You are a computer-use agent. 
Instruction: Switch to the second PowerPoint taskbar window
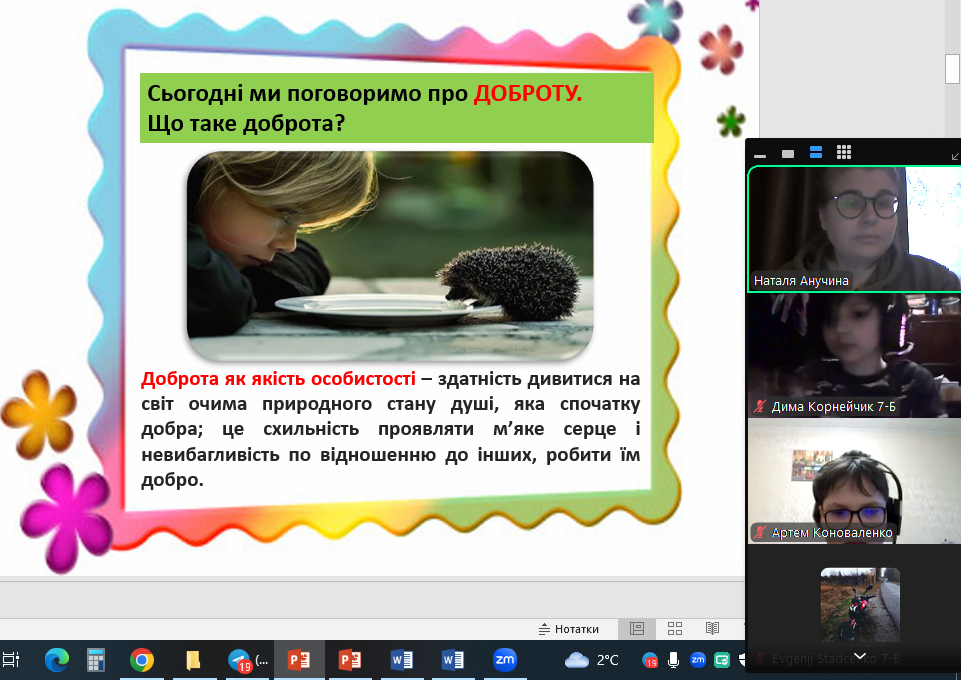pos(350,660)
